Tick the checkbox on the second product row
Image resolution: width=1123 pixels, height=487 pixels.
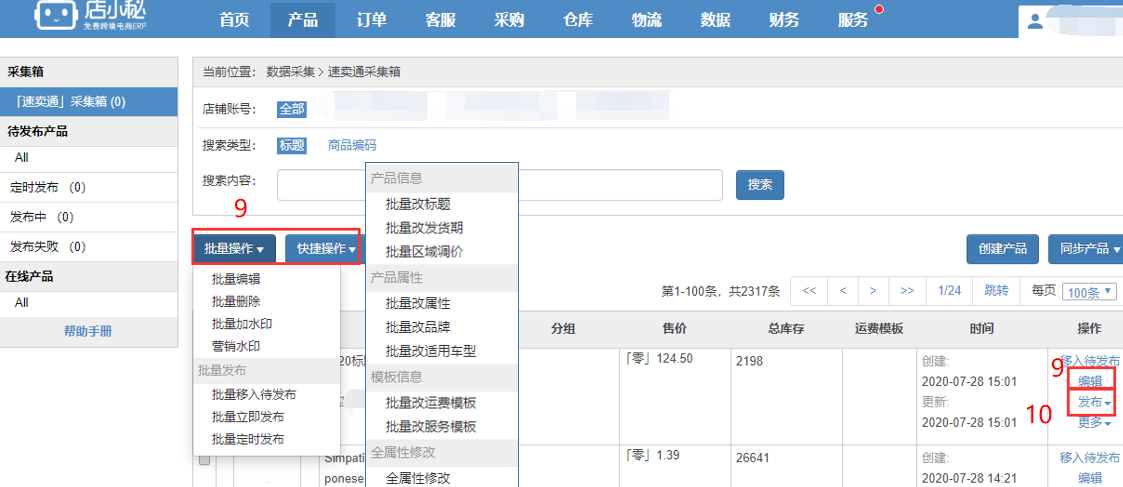click(x=205, y=459)
